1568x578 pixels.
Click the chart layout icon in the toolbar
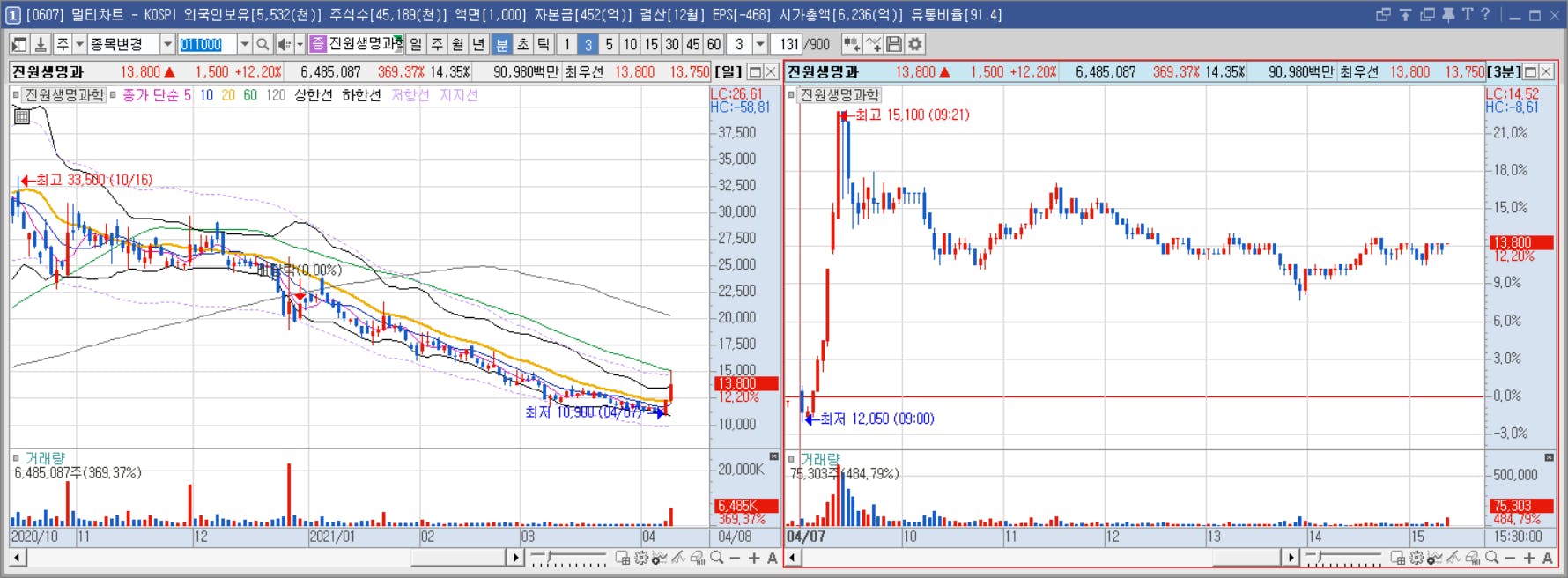point(19,44)
